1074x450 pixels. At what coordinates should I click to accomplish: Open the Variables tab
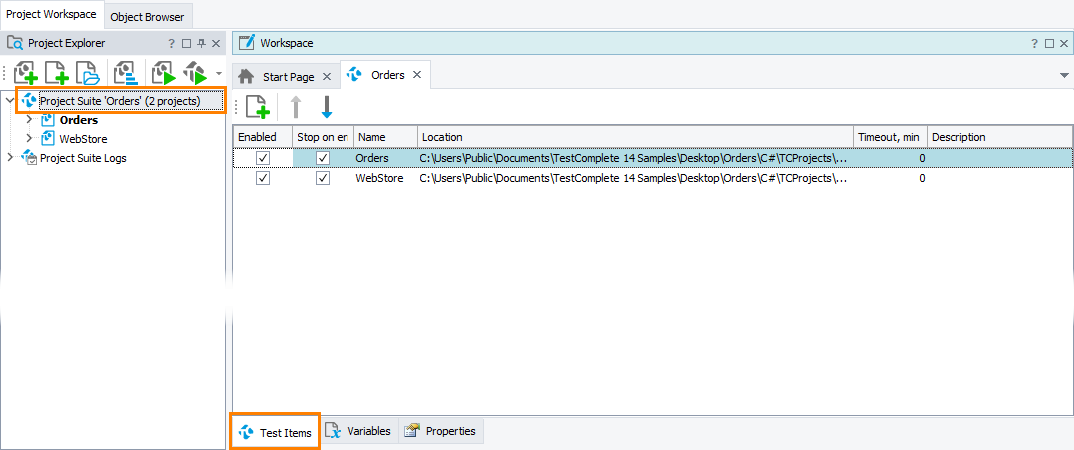pyautogui.click(x=360, y=431)
